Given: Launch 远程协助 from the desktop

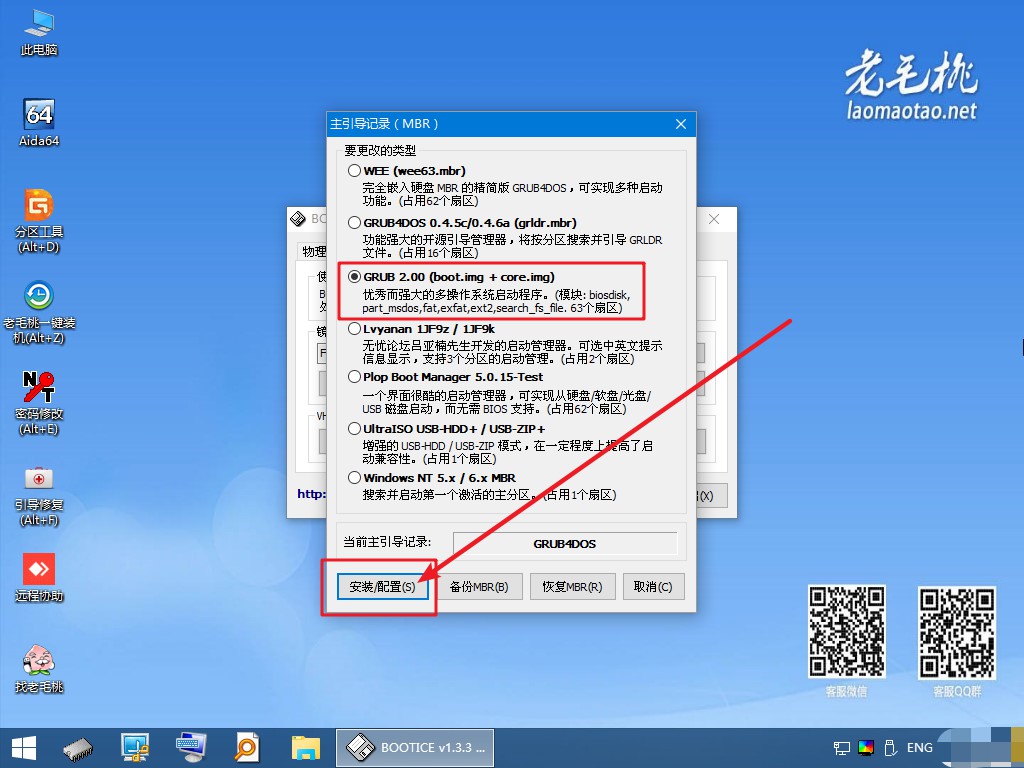Looking at the screenshot, I should (39, 577).
